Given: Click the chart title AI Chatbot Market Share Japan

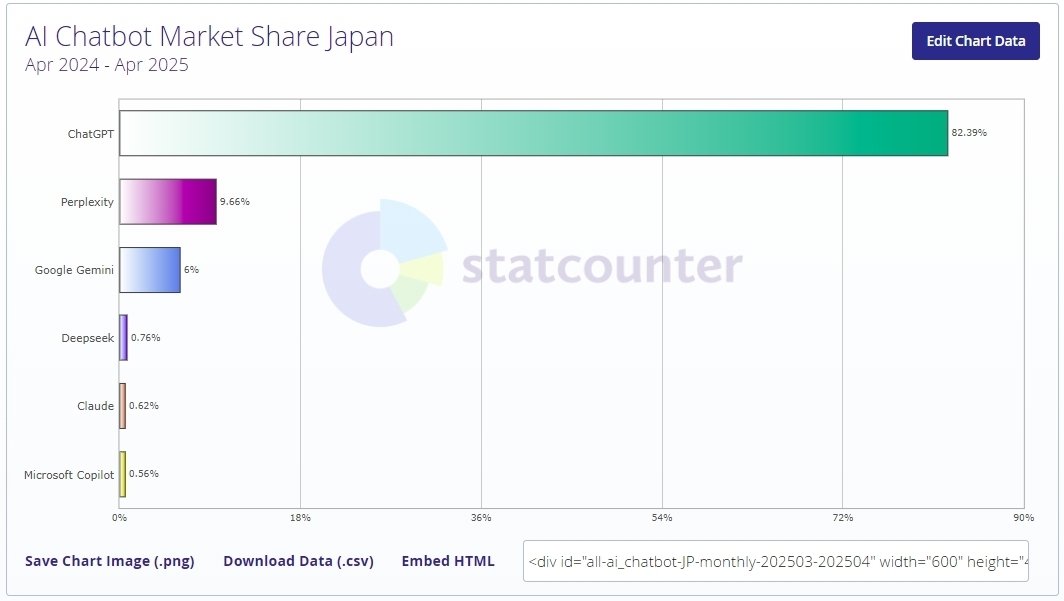Looking at the screenshot, I should (x=209, y=36).
